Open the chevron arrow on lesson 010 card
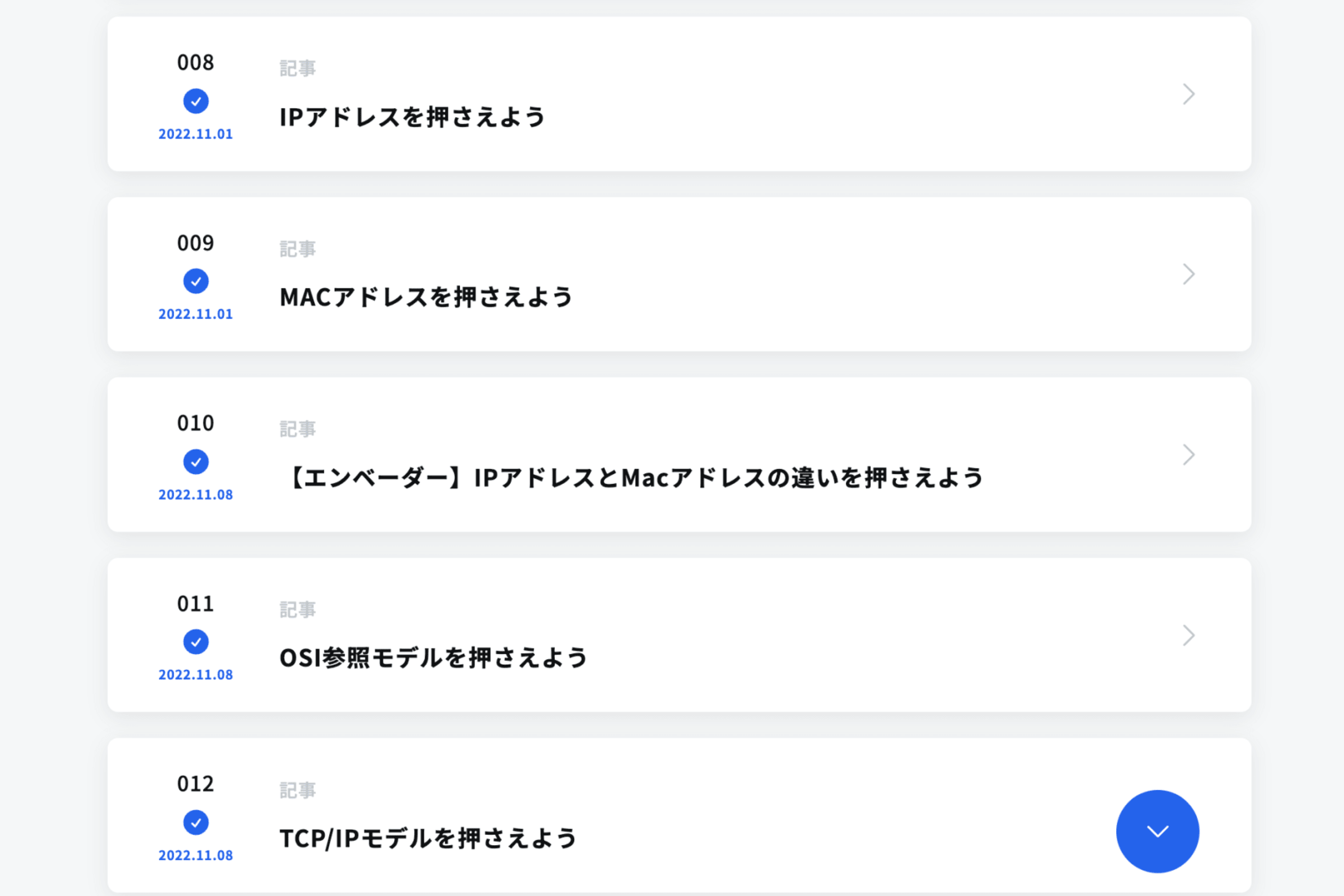The width and height of the screenshot is (1344, 896). 1188,455
